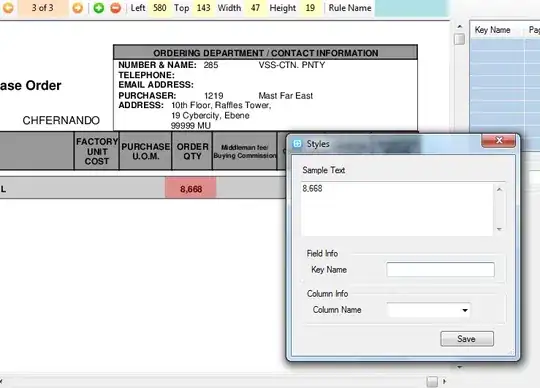Viewport: 540px width, 388px height.
Task: Click the Key Name column header in grid
Action: tap(492, 30)
